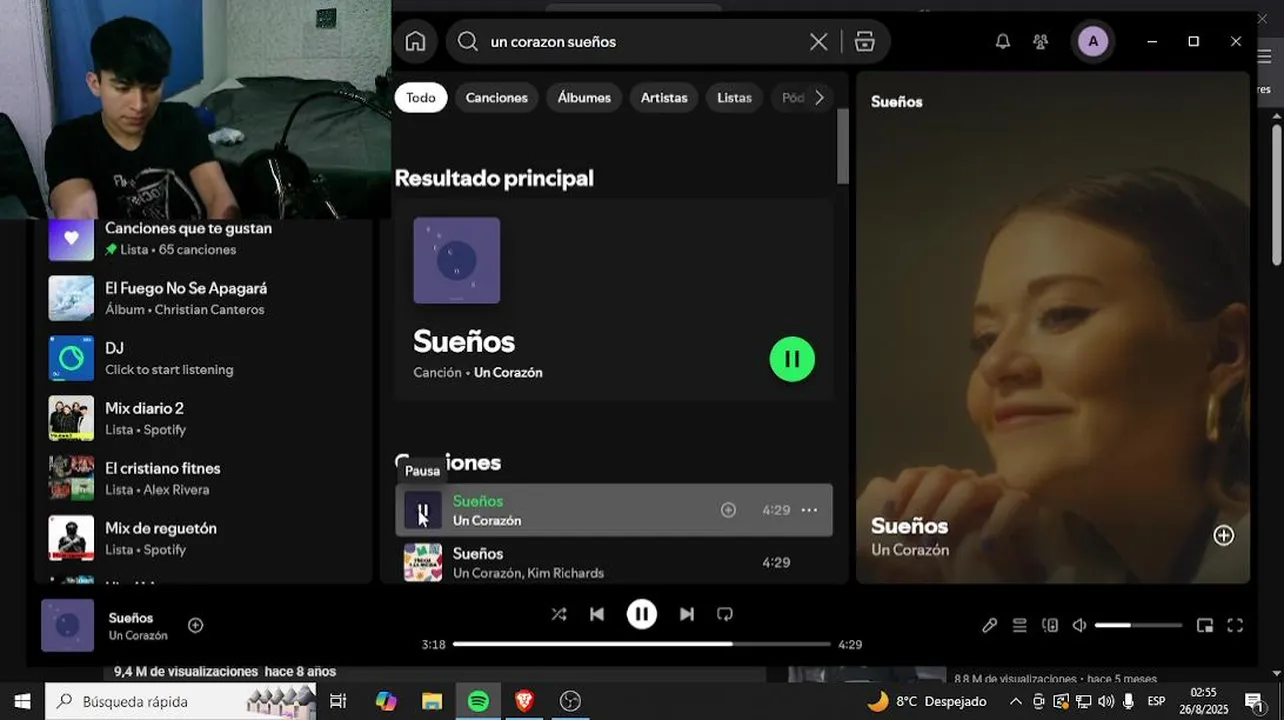Select the Canciones filter chip
This screenshot has height=720, width=1284.
(x=497, y=97)
